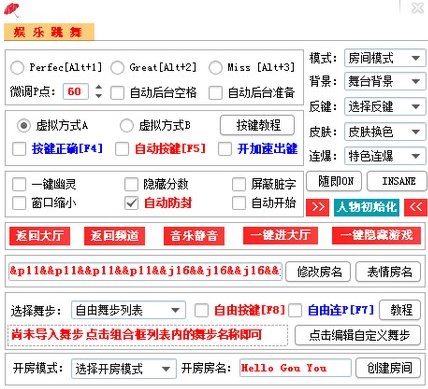Open the 按键教程 button

click(257, 125)
